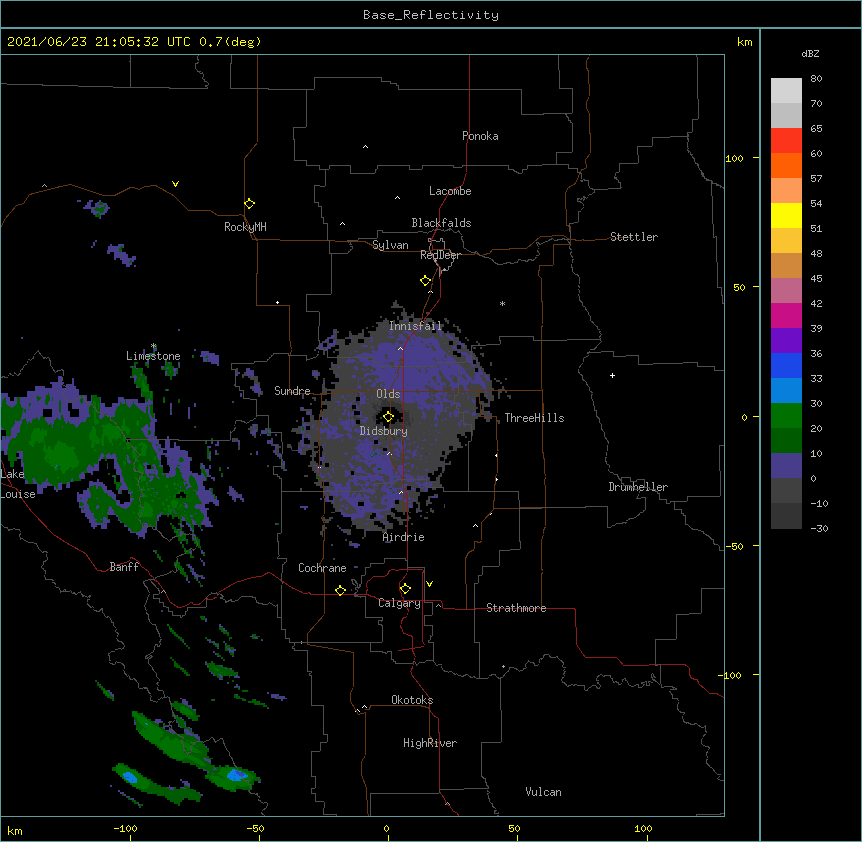This screenshot has width=862, height=842.
Task: Select the magenta 39-42 dBZ legend swatch
Action: coord(786,315)
